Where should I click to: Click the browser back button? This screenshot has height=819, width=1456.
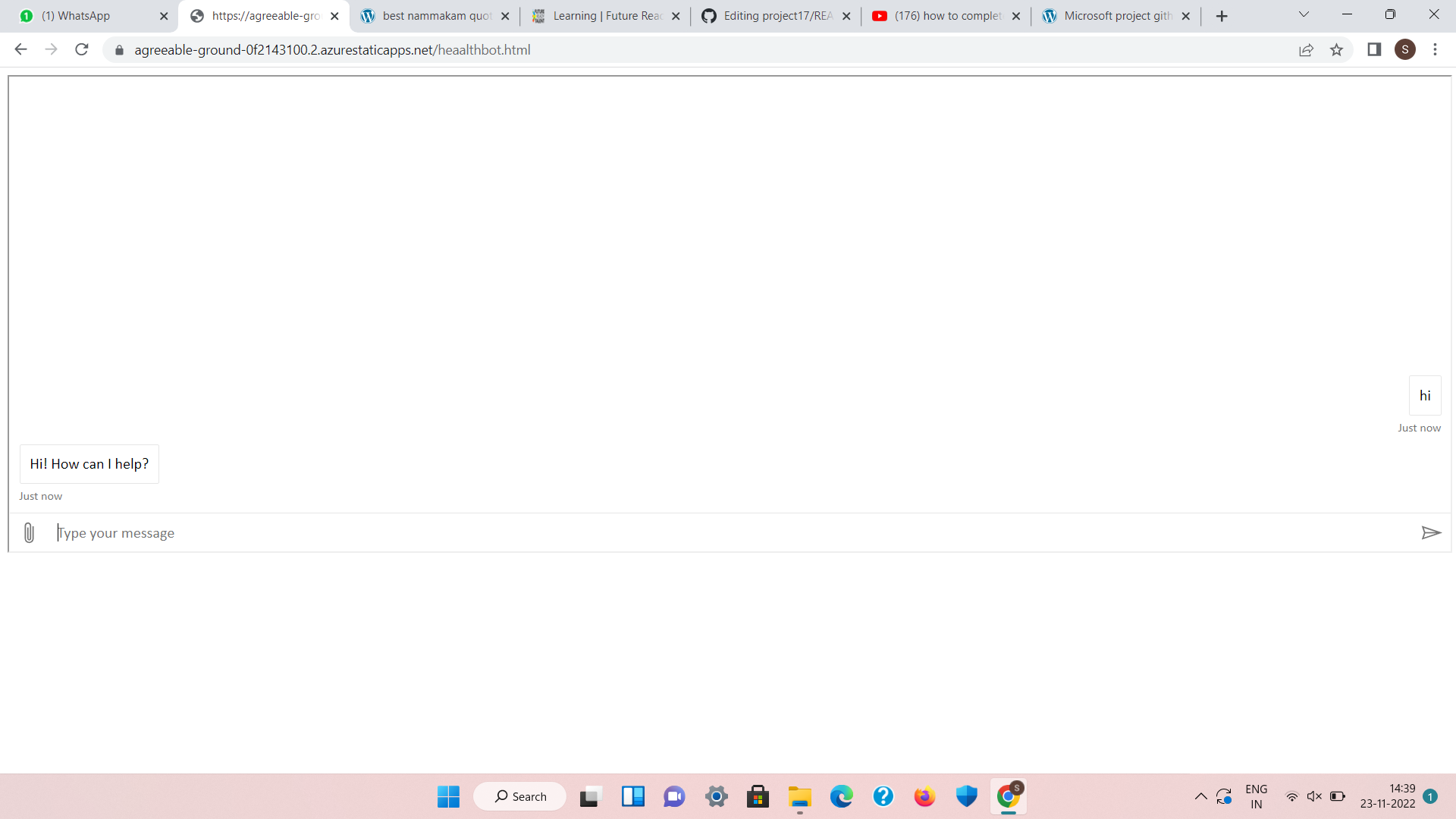[20, 49]
